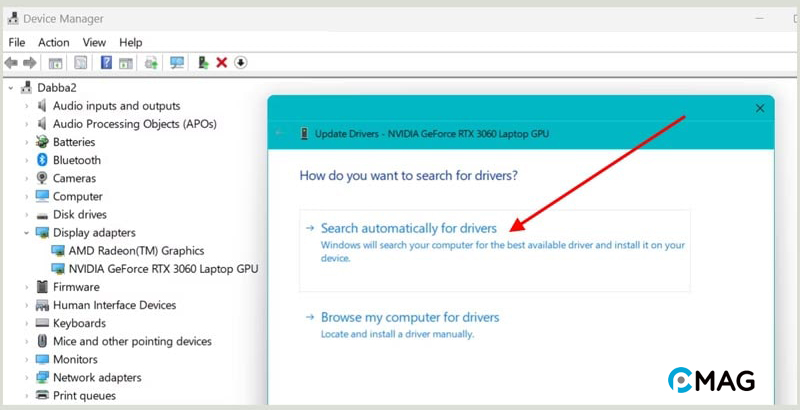Open the Action menu

(54, 42)
